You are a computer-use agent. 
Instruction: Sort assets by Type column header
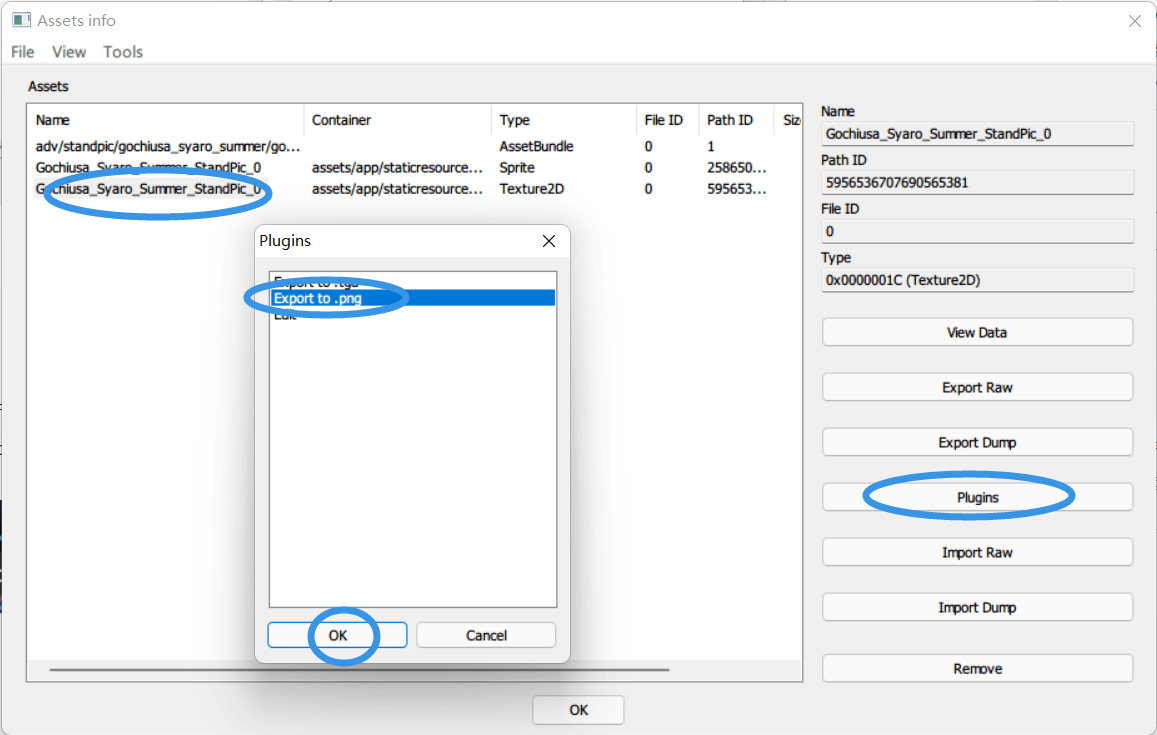563,120
